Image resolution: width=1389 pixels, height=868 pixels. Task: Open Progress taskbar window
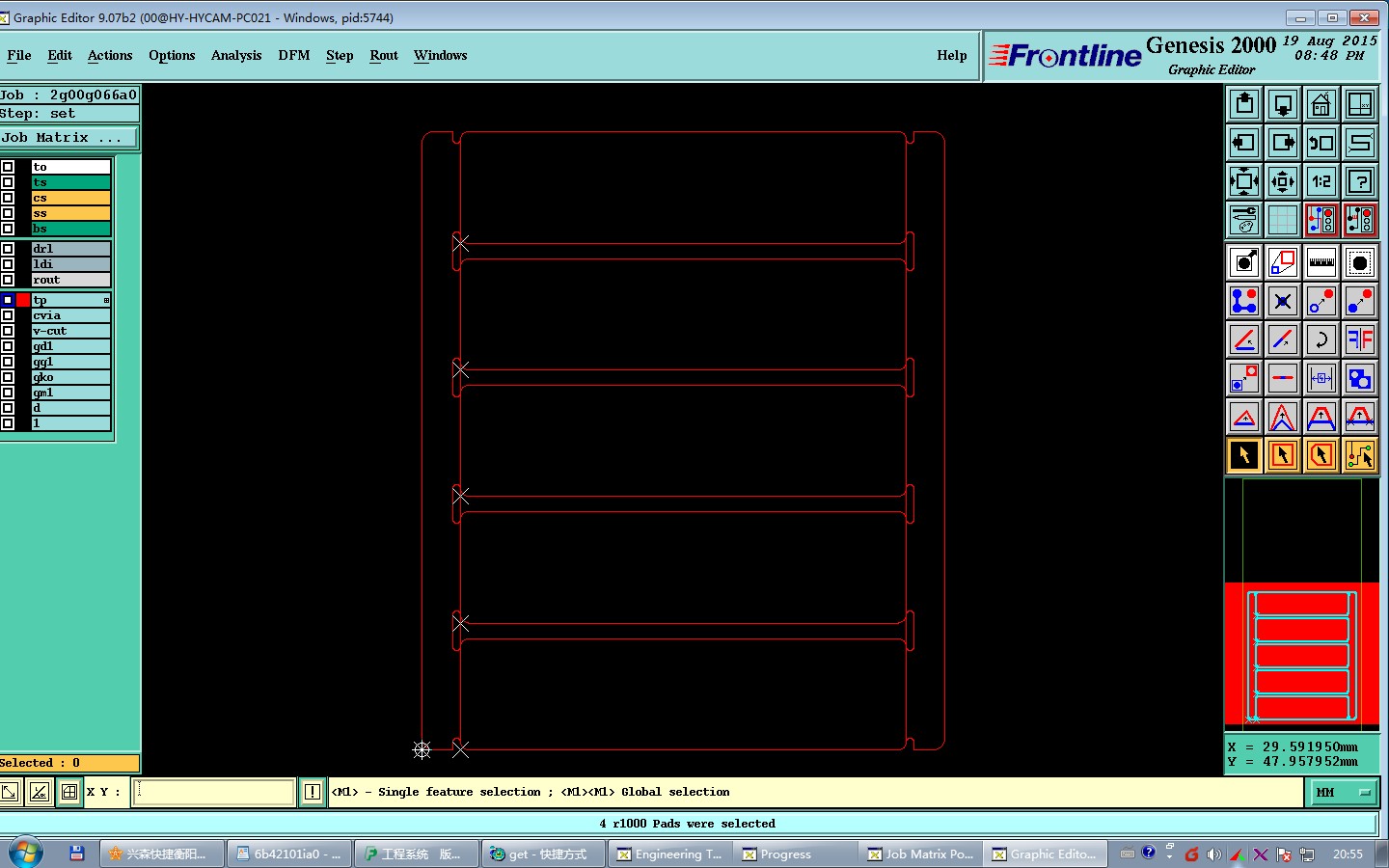pos(795,854)
